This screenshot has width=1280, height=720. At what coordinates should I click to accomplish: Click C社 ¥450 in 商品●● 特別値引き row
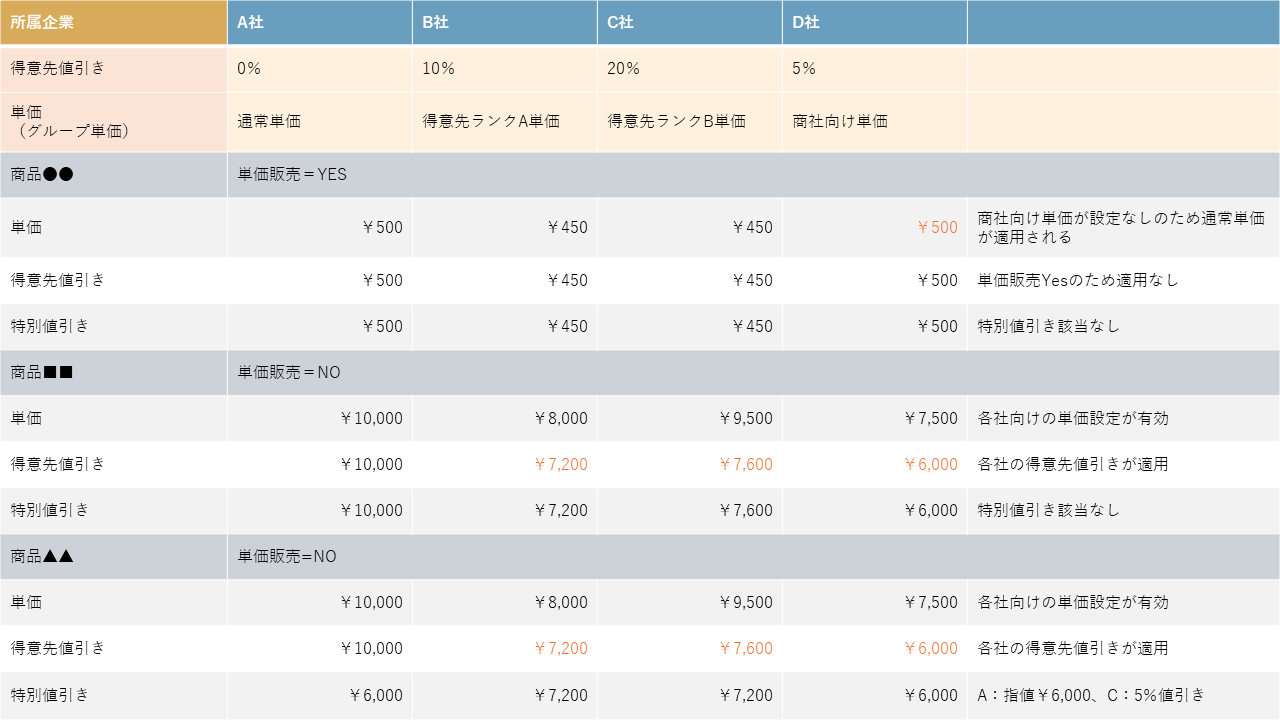752,326
